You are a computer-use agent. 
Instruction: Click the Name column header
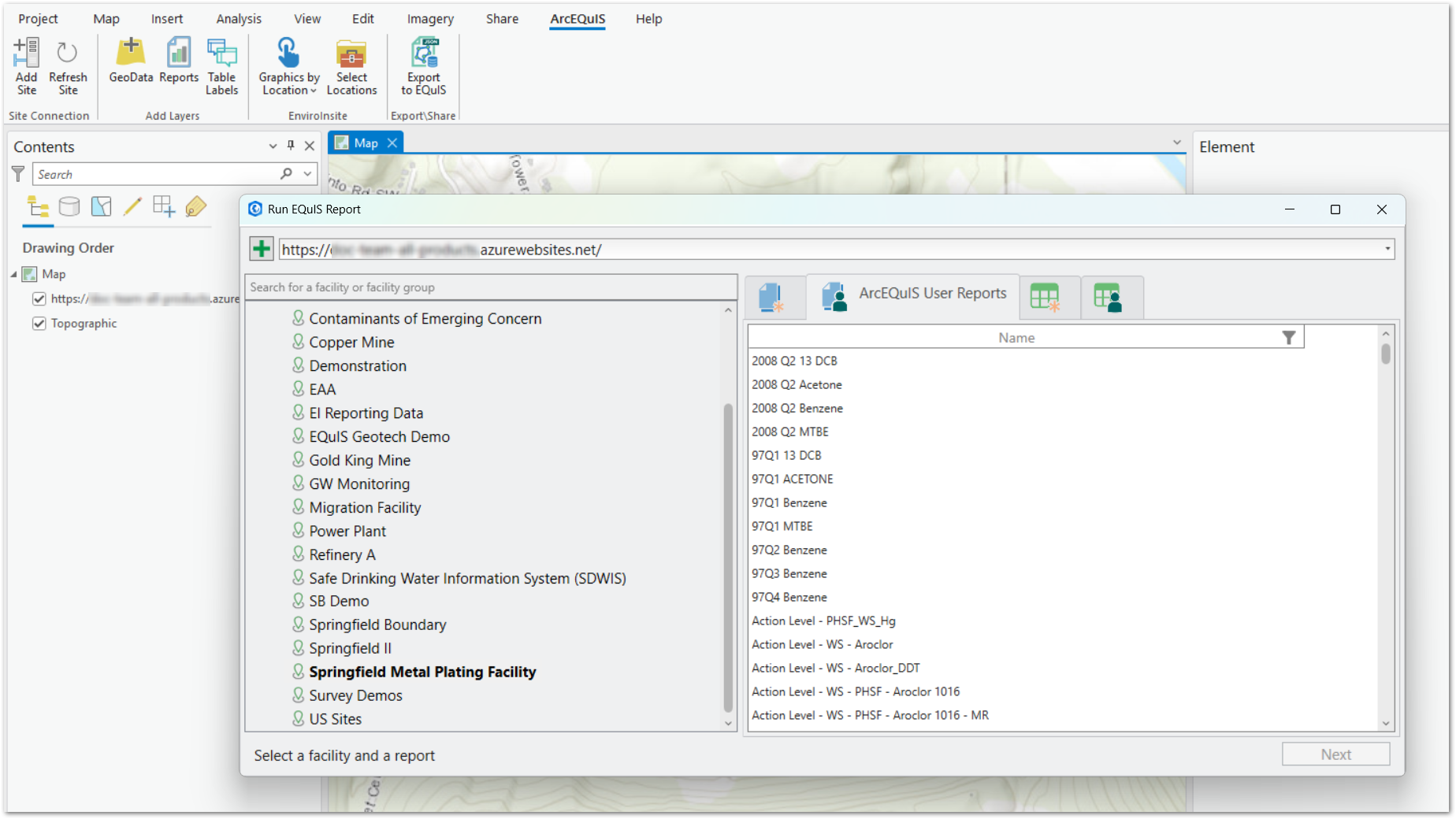1016,337
